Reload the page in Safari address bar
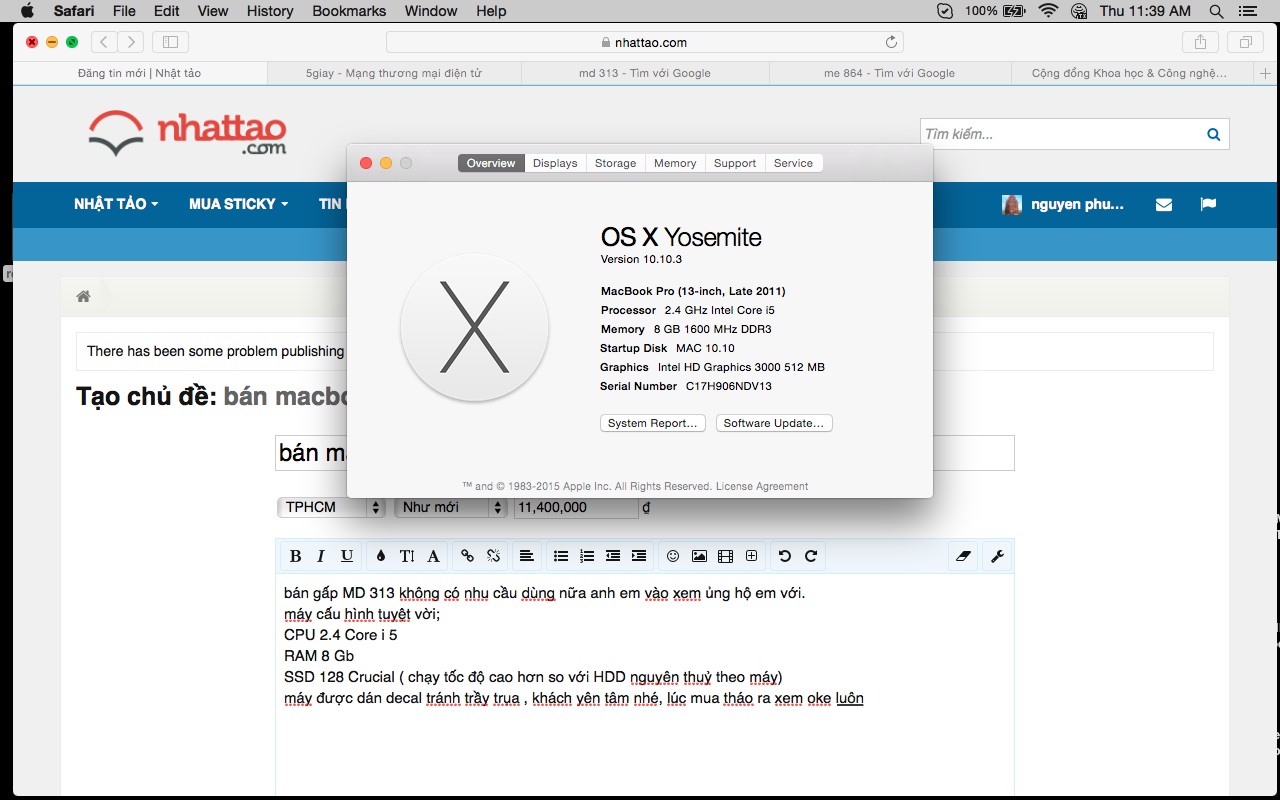Viewport: 1280px width, 800px height. (x=891, y=42)
